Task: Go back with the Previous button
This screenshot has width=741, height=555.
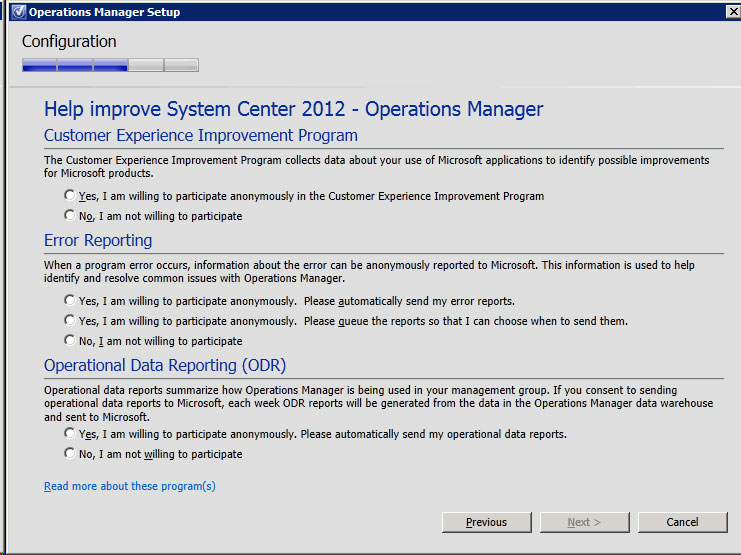Action: click(x=487, y=522)
